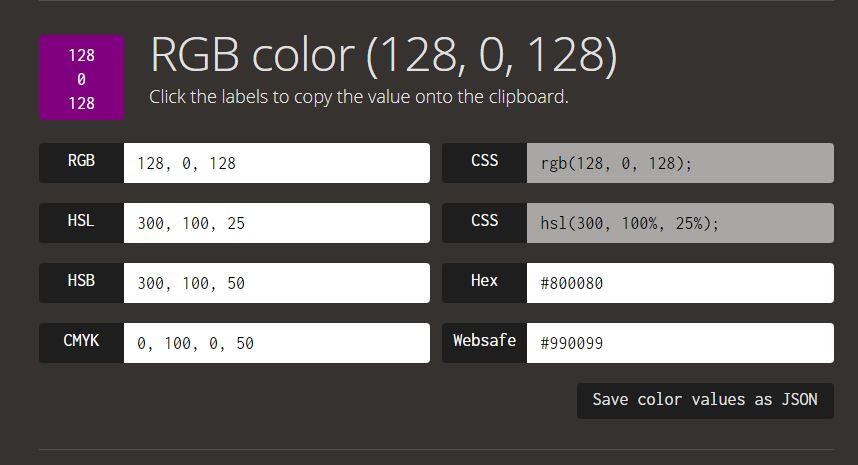Image resolution: width=858 pixels, height=465 pixels.
Task: Focus the HSB field containing 300, 100, 50
Action: [276, 283]
